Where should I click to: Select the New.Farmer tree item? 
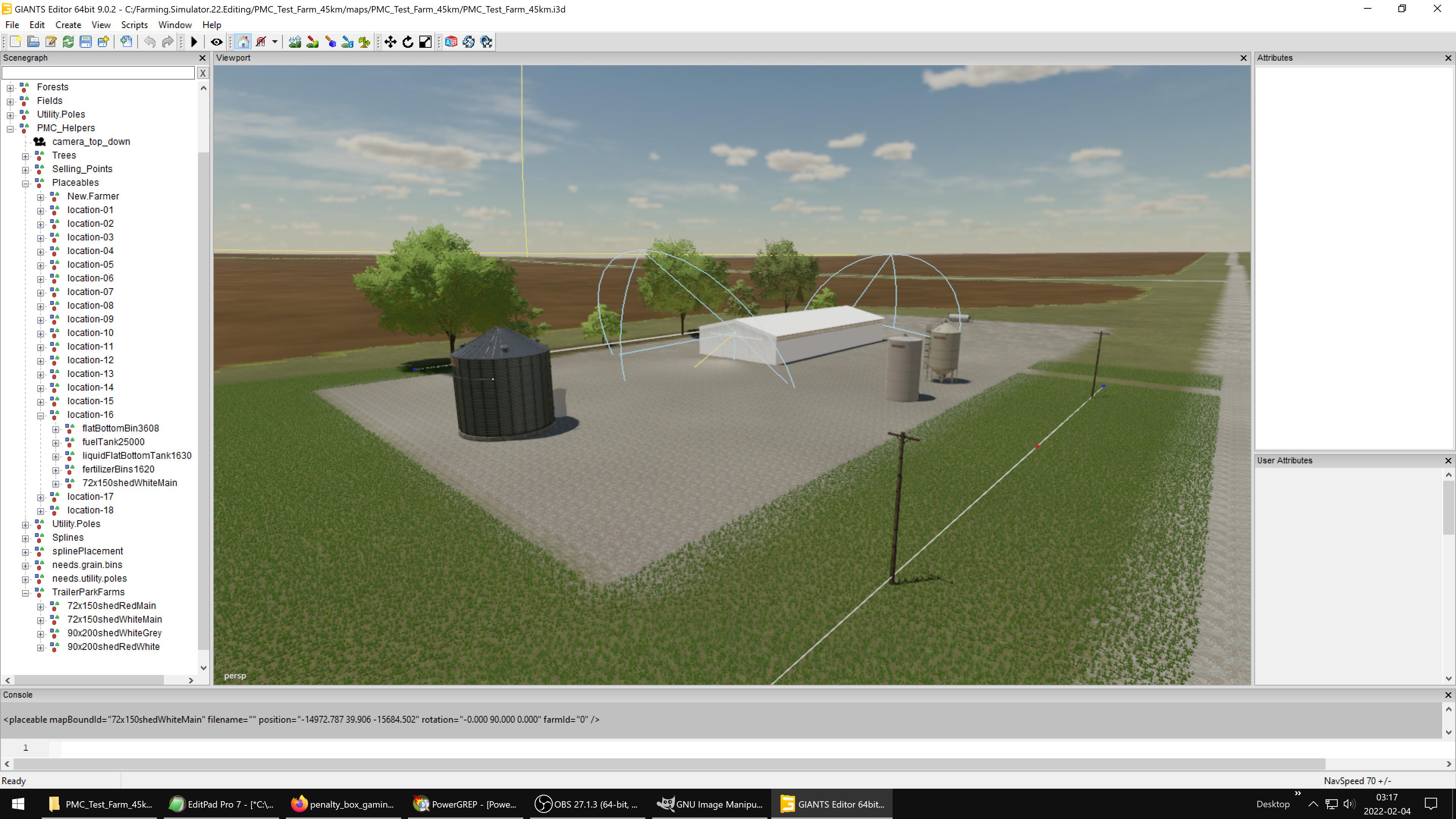click(x=93, y=196)
